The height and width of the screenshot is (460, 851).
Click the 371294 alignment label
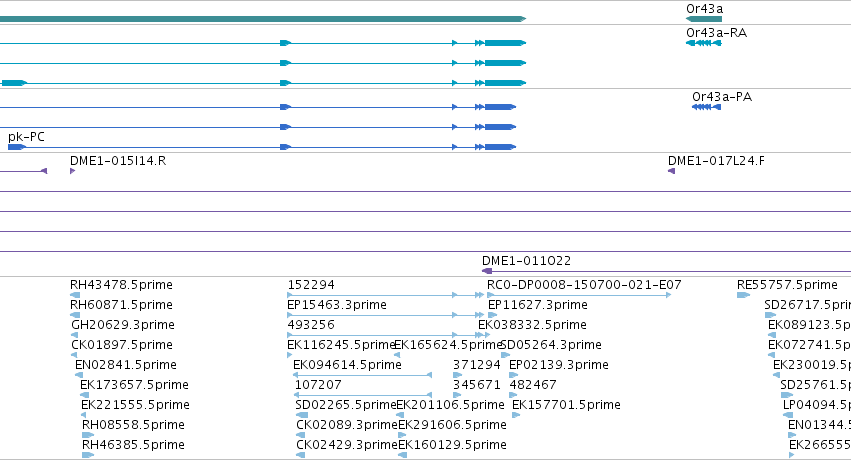477,365
